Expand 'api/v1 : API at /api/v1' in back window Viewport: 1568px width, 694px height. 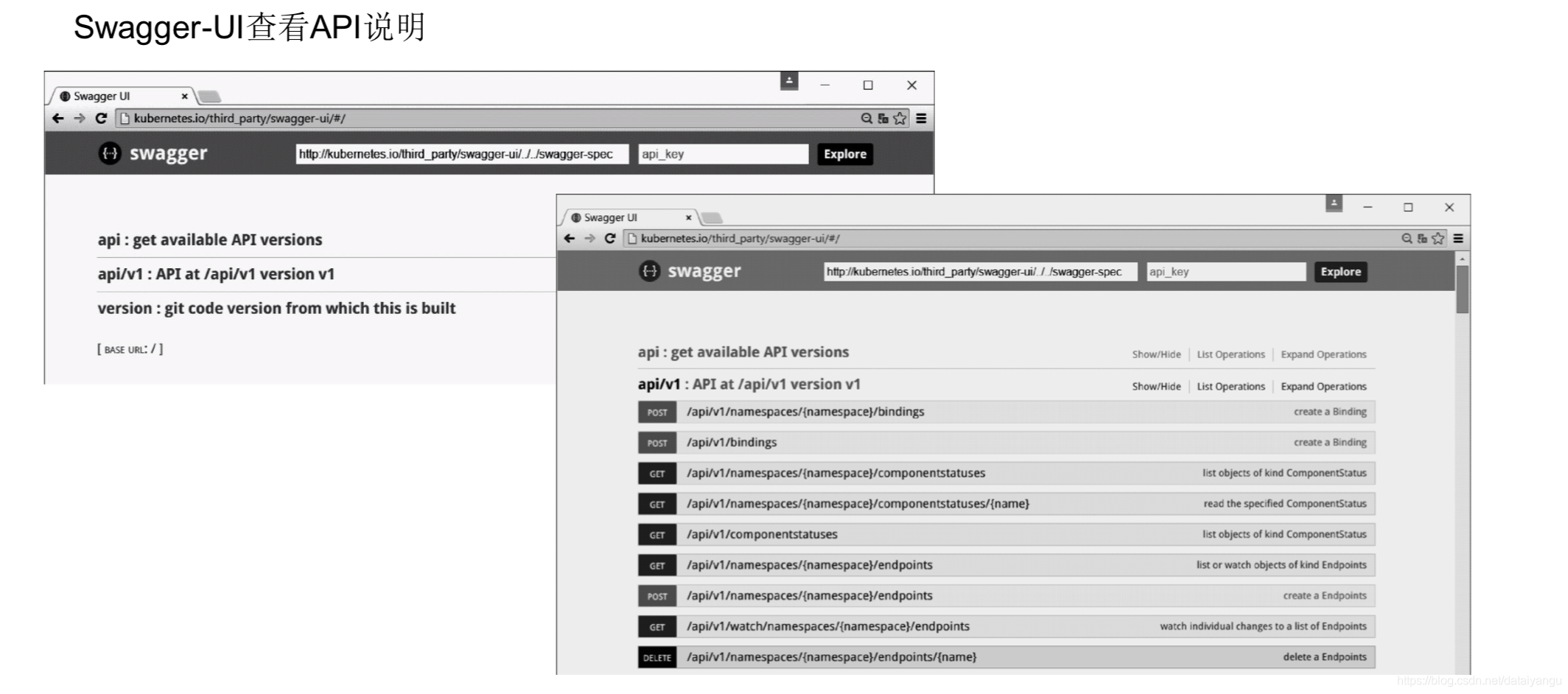tap(216, 274)
